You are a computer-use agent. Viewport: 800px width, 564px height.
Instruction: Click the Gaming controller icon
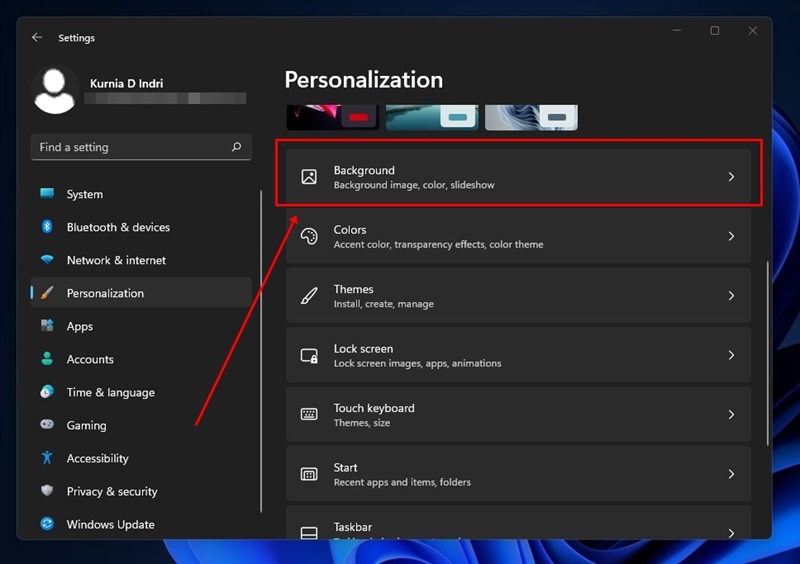pos(47,424)
